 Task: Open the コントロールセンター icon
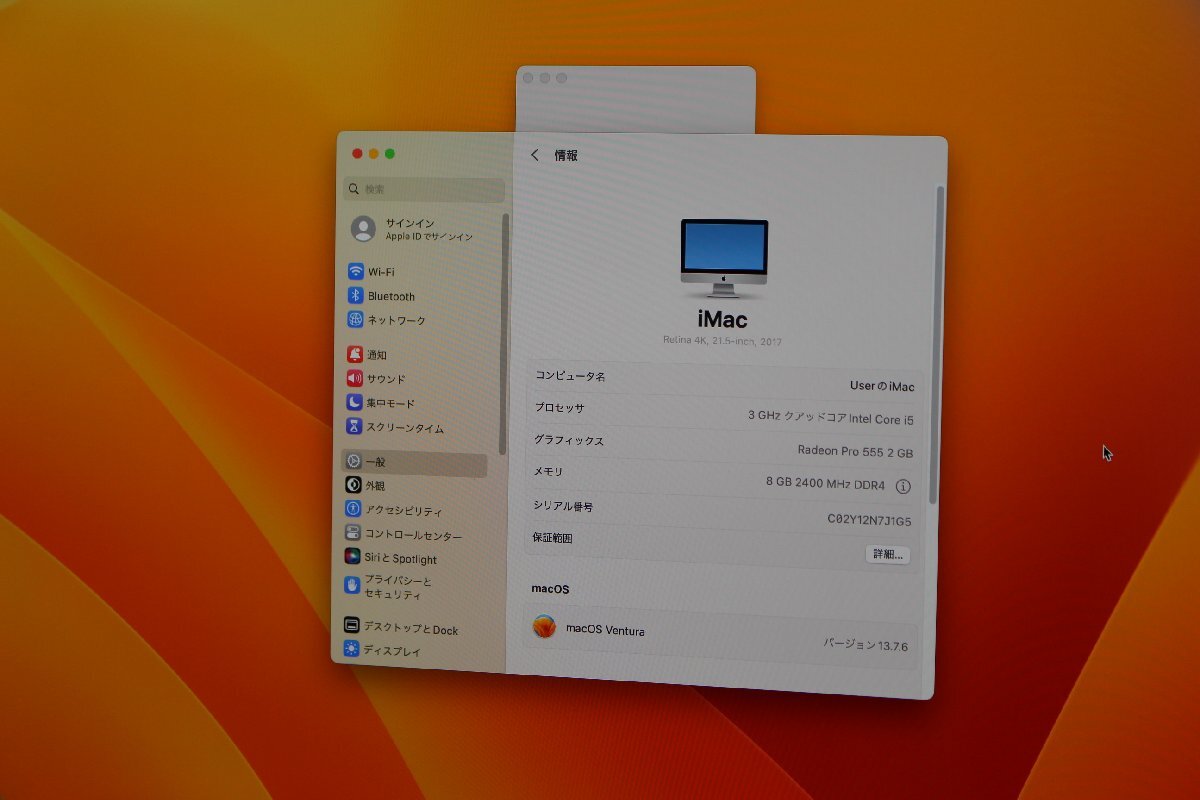point(353,533)
